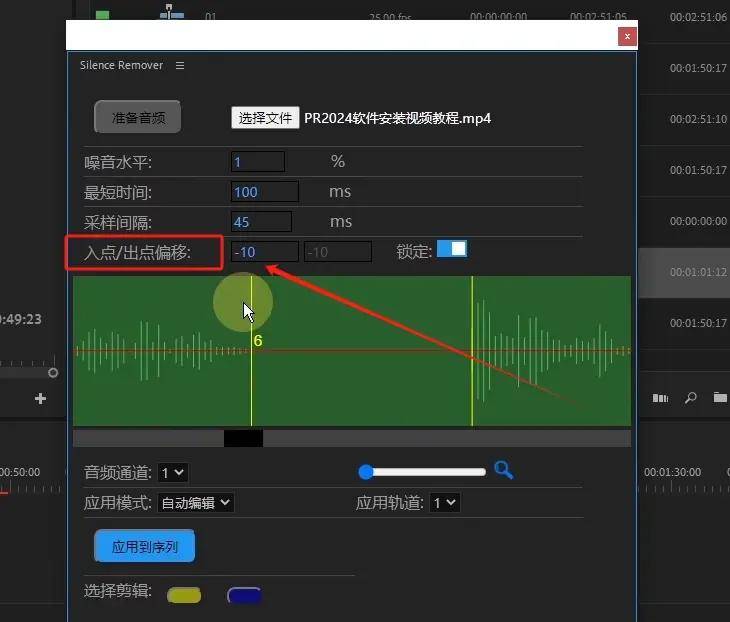Screen dimensions: 730x622
Task: Click the new bin folder icon
Action: tap(720, 397)
